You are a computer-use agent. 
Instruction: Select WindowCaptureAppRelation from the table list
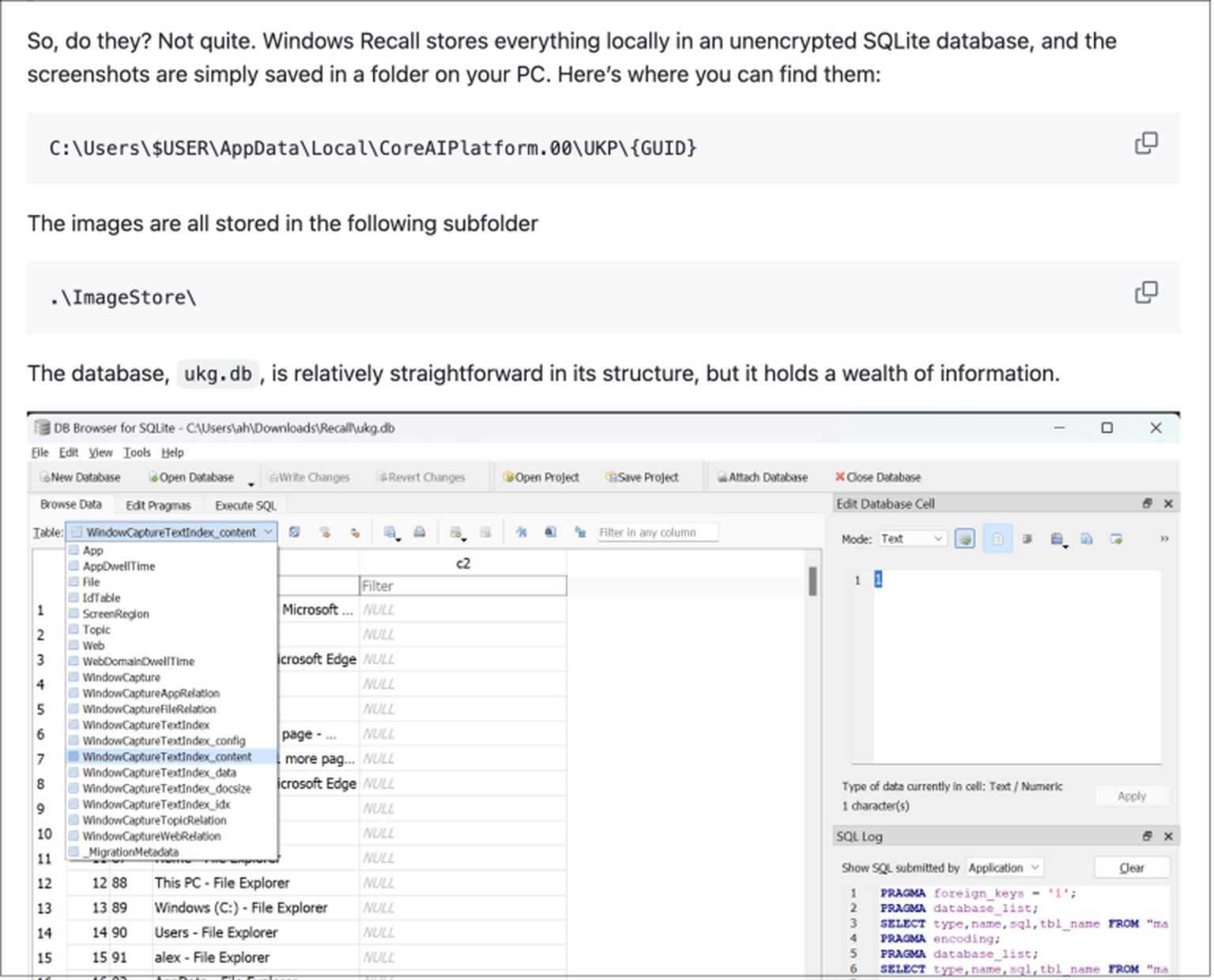click(151, 693)
